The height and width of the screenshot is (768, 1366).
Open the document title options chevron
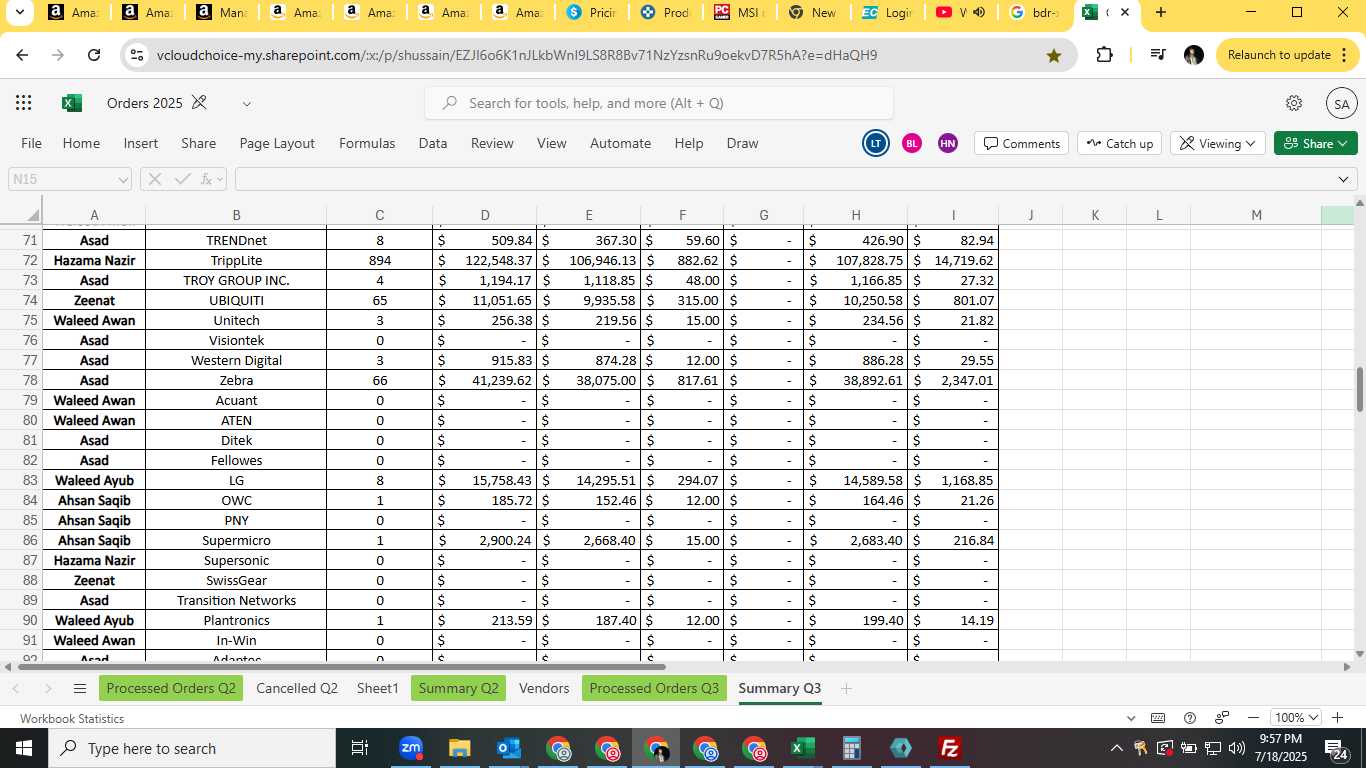coord(246,103)
